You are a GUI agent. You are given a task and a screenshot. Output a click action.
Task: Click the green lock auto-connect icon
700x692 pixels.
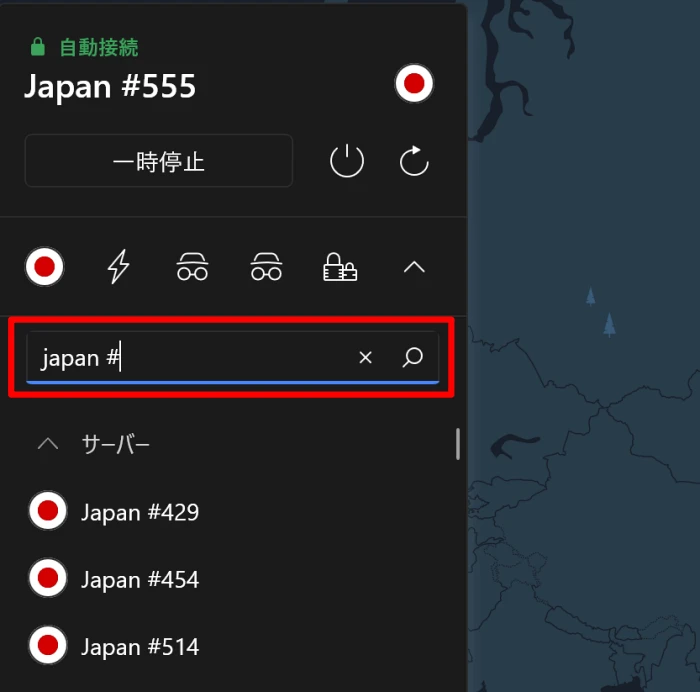38,47
